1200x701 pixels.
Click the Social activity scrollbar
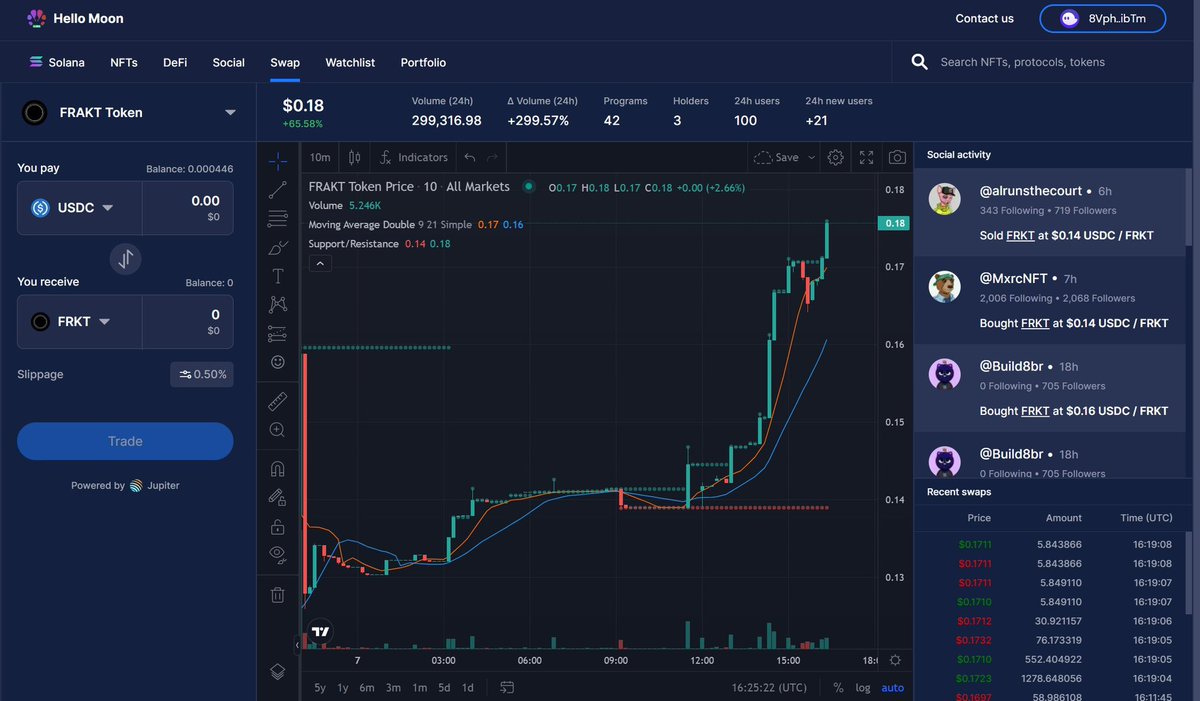coord(1189,208)
